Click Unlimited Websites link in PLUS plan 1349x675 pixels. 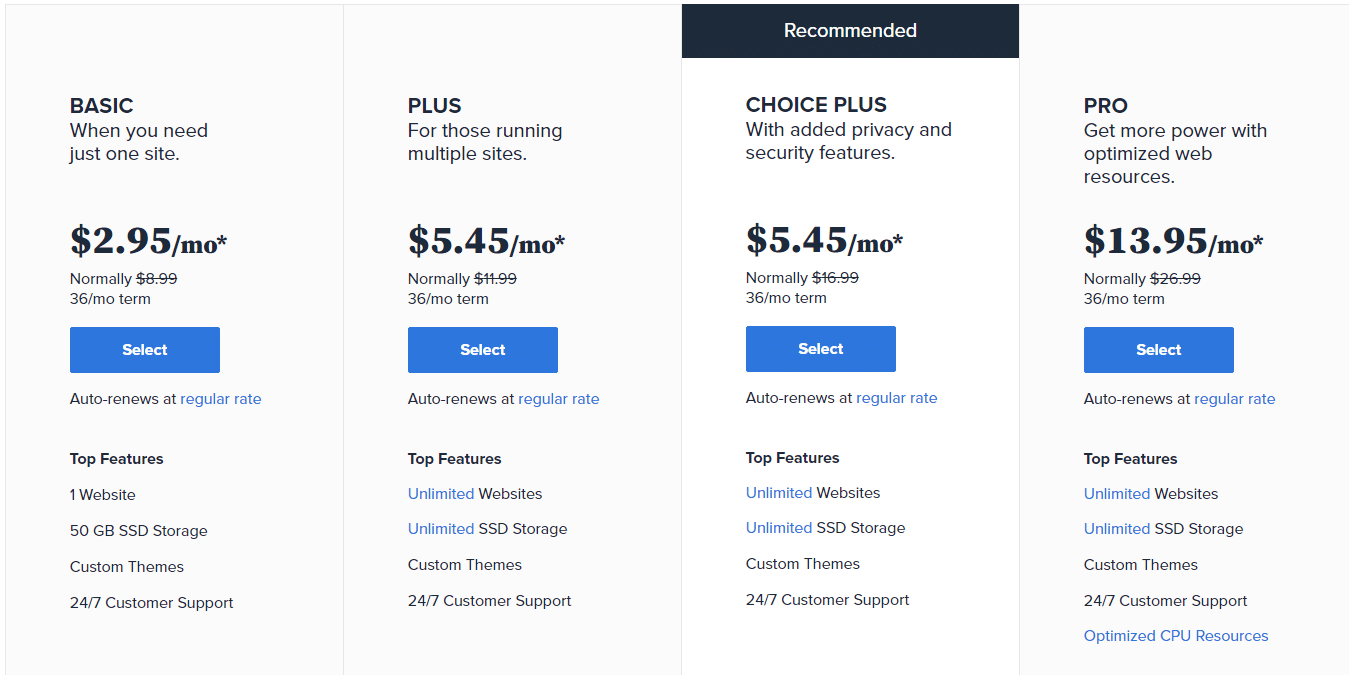coord(441,494)
